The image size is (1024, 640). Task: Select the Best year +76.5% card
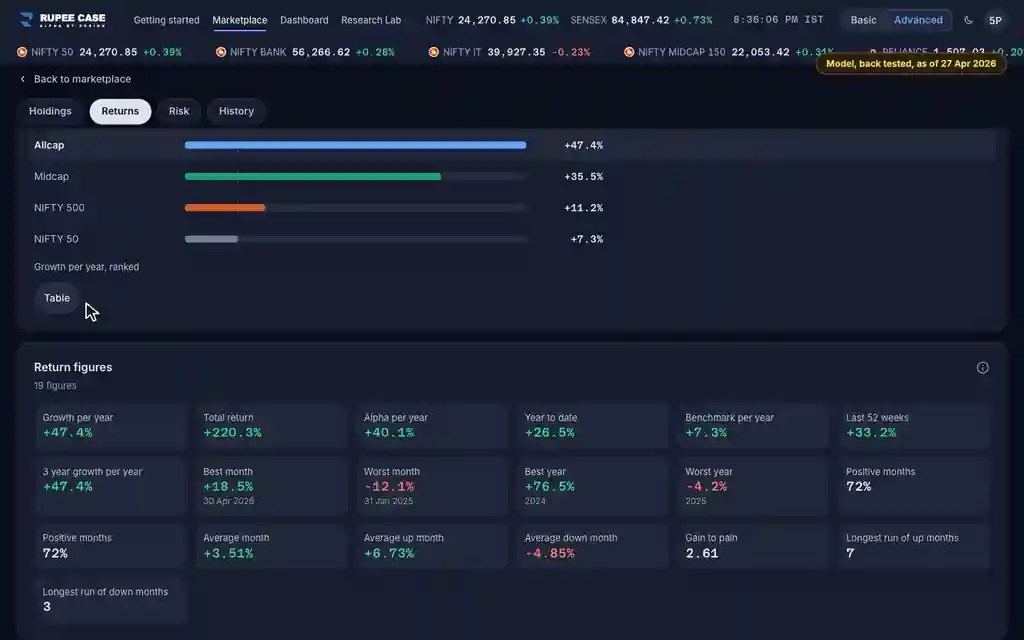click(592, 487)
